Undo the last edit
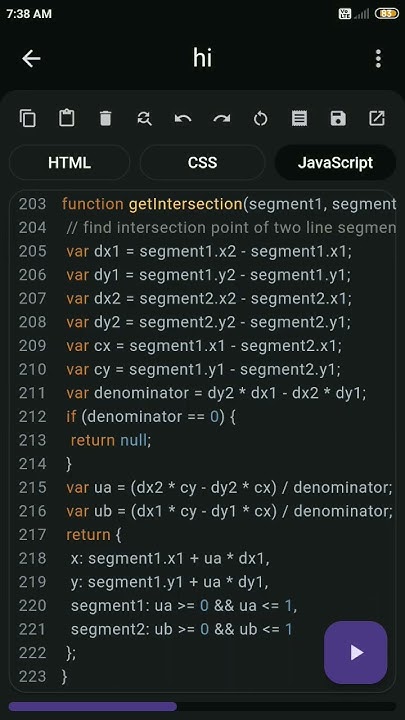405x720 pixels. click(x=183, y=119)
